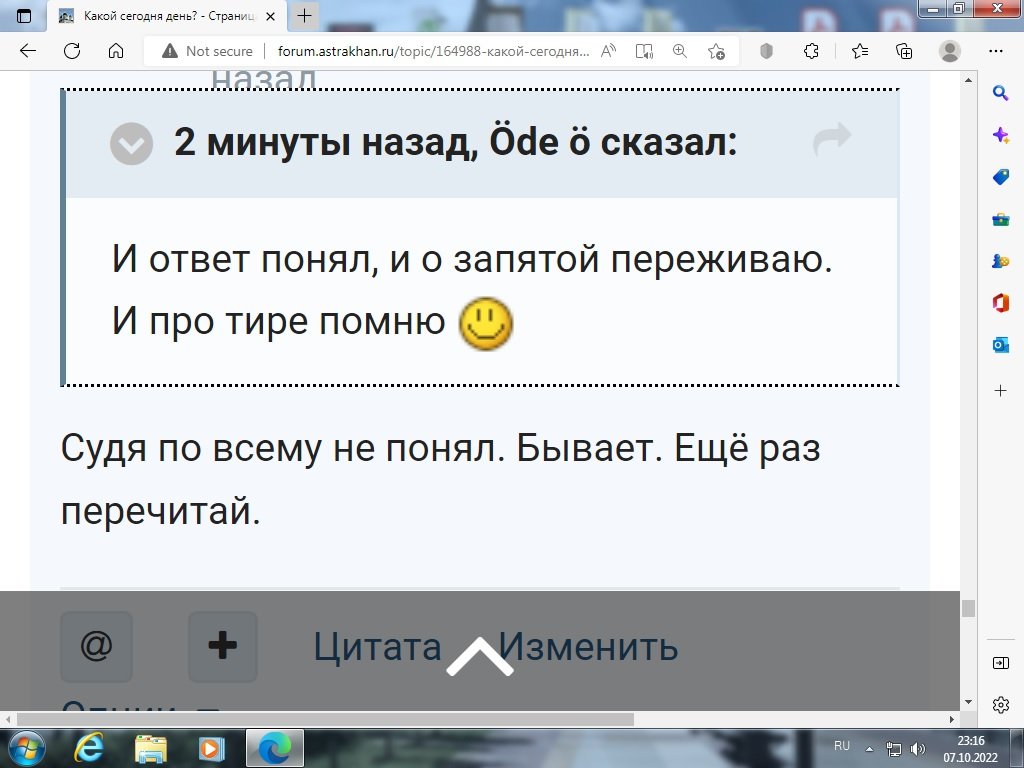Collapse the quote using the round chevron
This screenshot has height=768, width=1024.
pyautogui.click(x=131, y=144)
